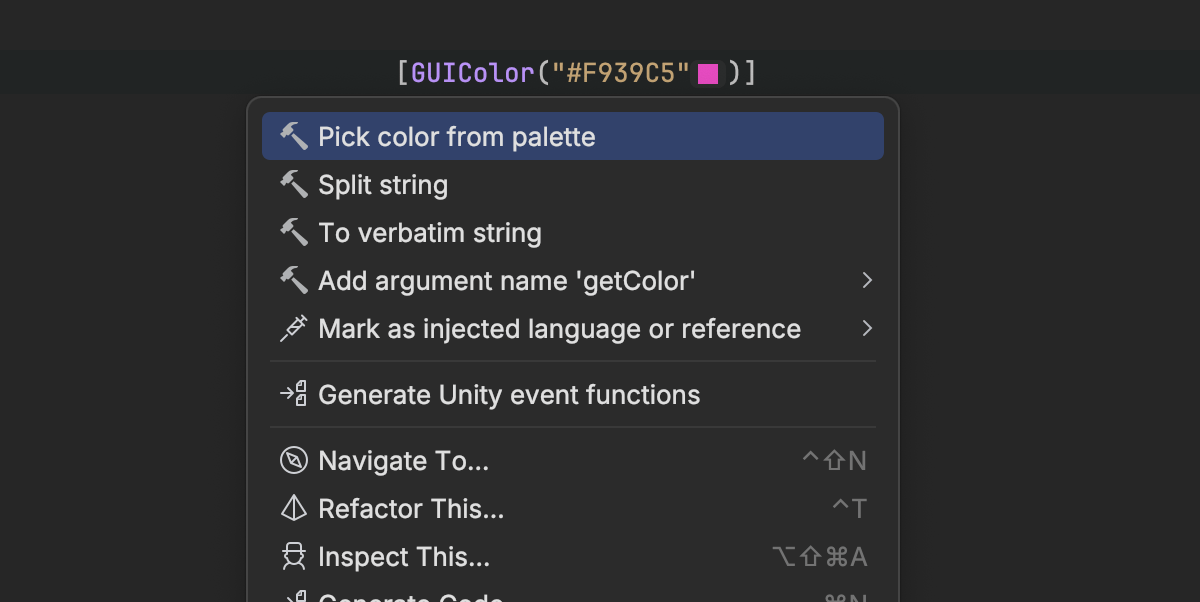Click hammer icon next to Split string
1200x602 pixels.
(293, 184)
